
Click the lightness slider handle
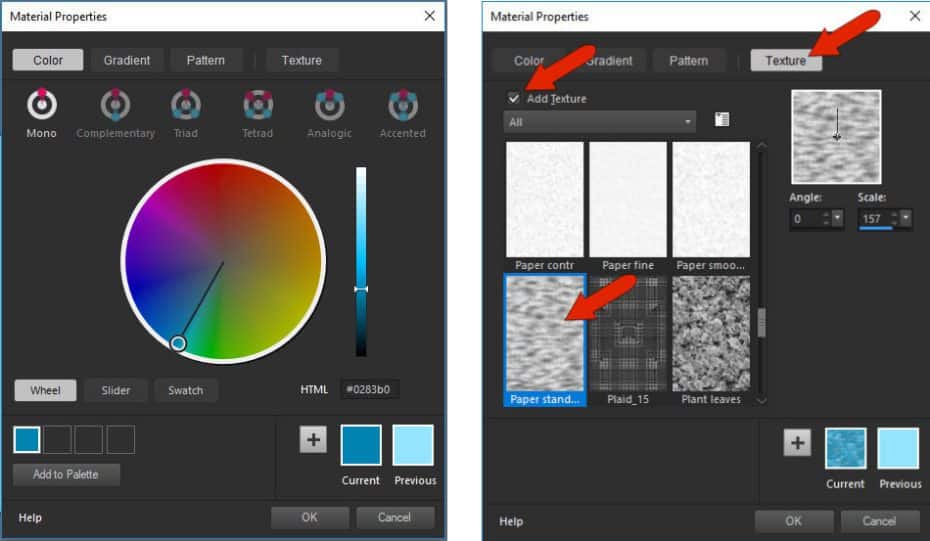click(x=361, y=289)
